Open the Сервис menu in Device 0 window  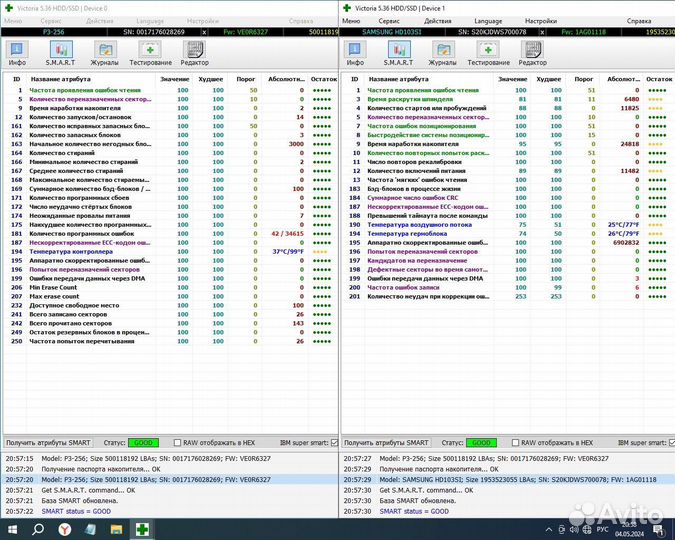coord(50,20)
